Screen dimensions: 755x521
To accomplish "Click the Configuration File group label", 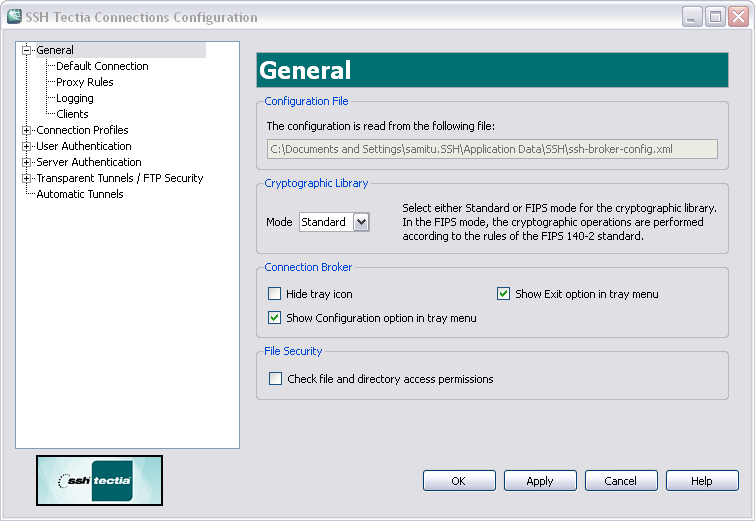I will click(306, 101).
